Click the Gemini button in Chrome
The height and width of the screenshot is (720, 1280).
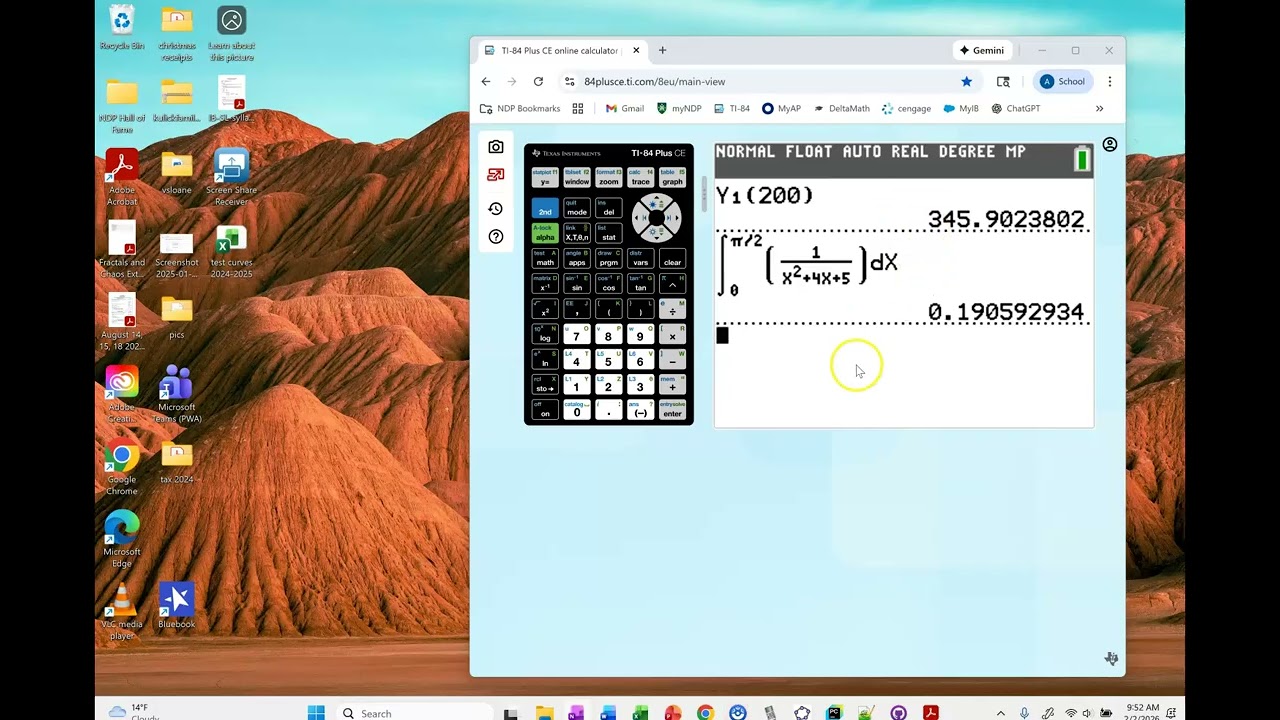(981, 50)
